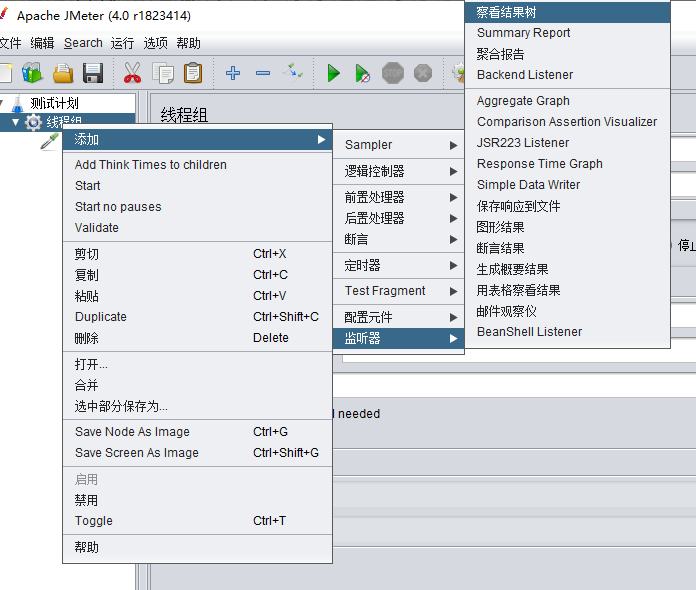The height and width of the screenshot is (590, 696).
Task: Select Comparison Assertion Visualizer
Action: click(567, 122)
